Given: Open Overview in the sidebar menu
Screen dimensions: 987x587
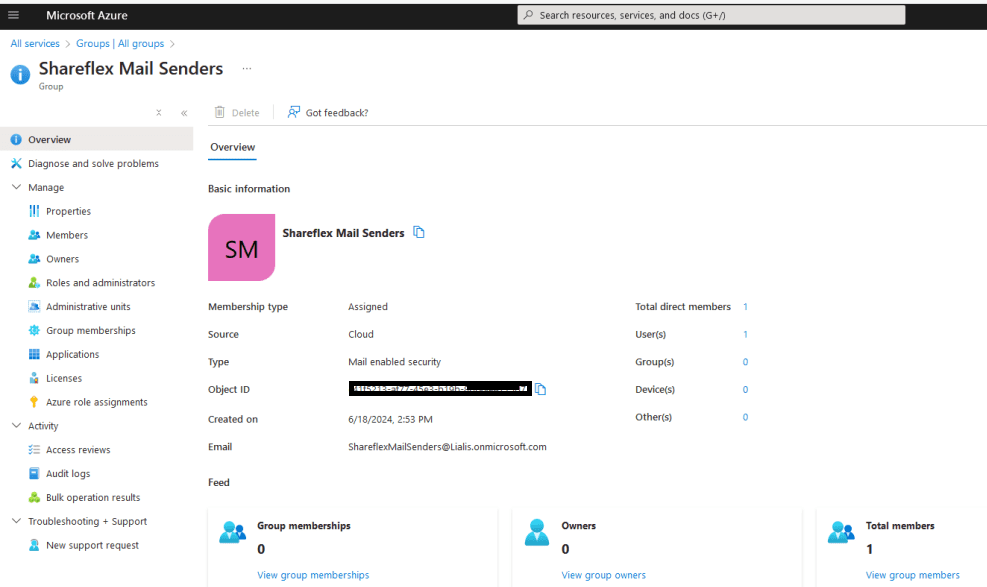Looking at the screenshot, I should (96, 140).
